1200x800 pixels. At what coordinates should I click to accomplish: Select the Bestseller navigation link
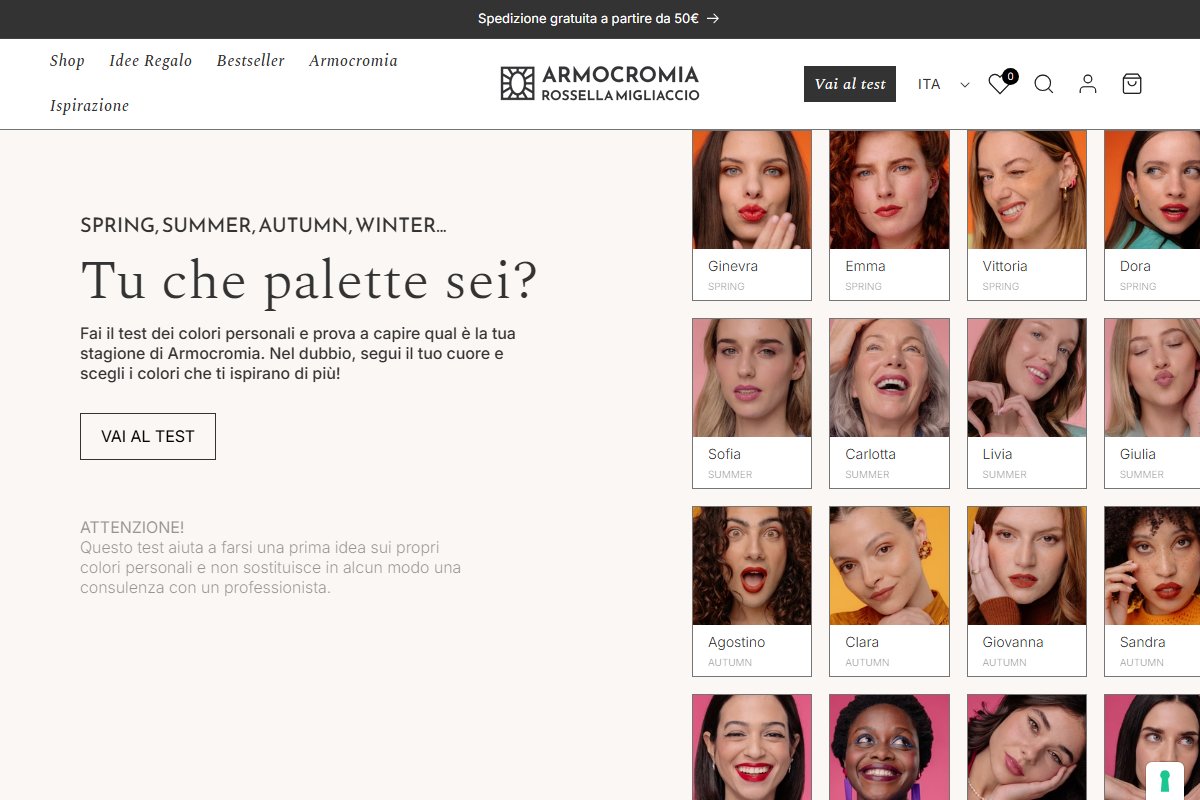250,61
